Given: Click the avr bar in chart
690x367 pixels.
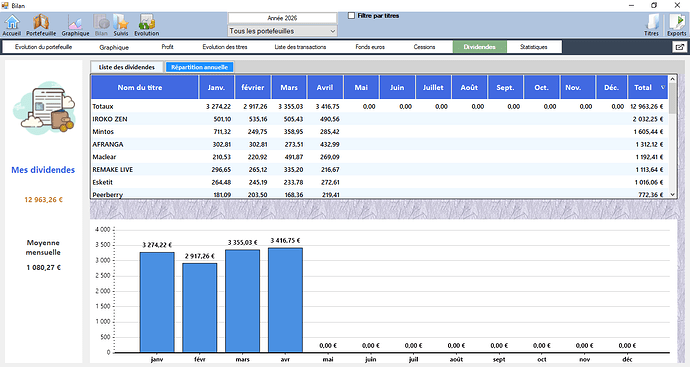Looking at the screenshot, I should coord(285,300).
